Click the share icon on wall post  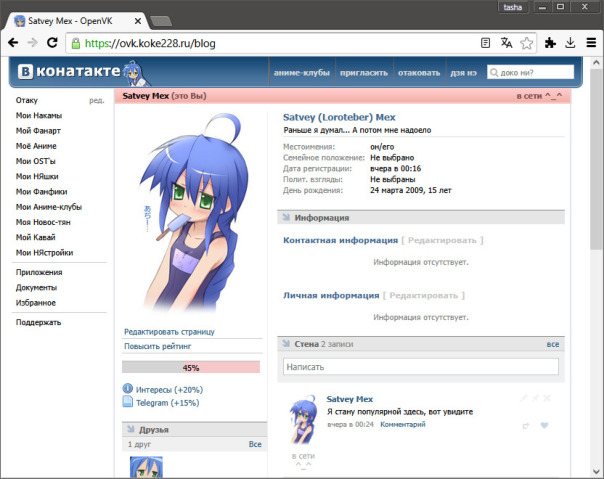[526, 425]
